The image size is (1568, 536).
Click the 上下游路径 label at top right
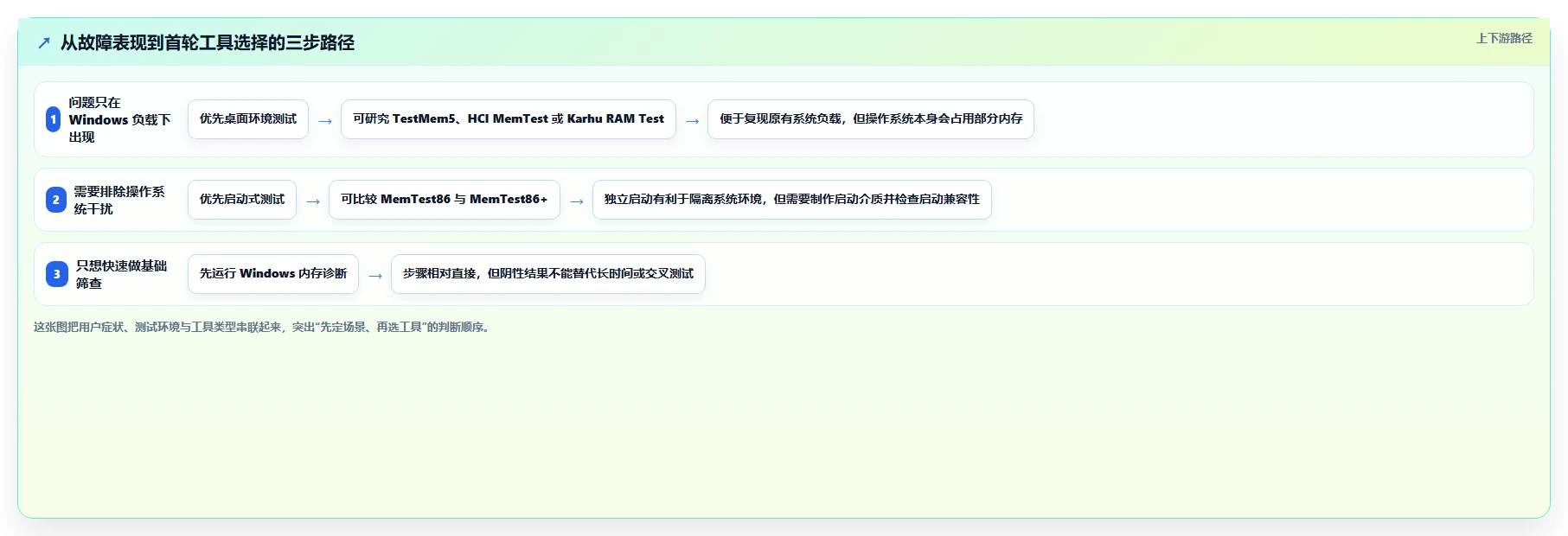coord(1504,38)
